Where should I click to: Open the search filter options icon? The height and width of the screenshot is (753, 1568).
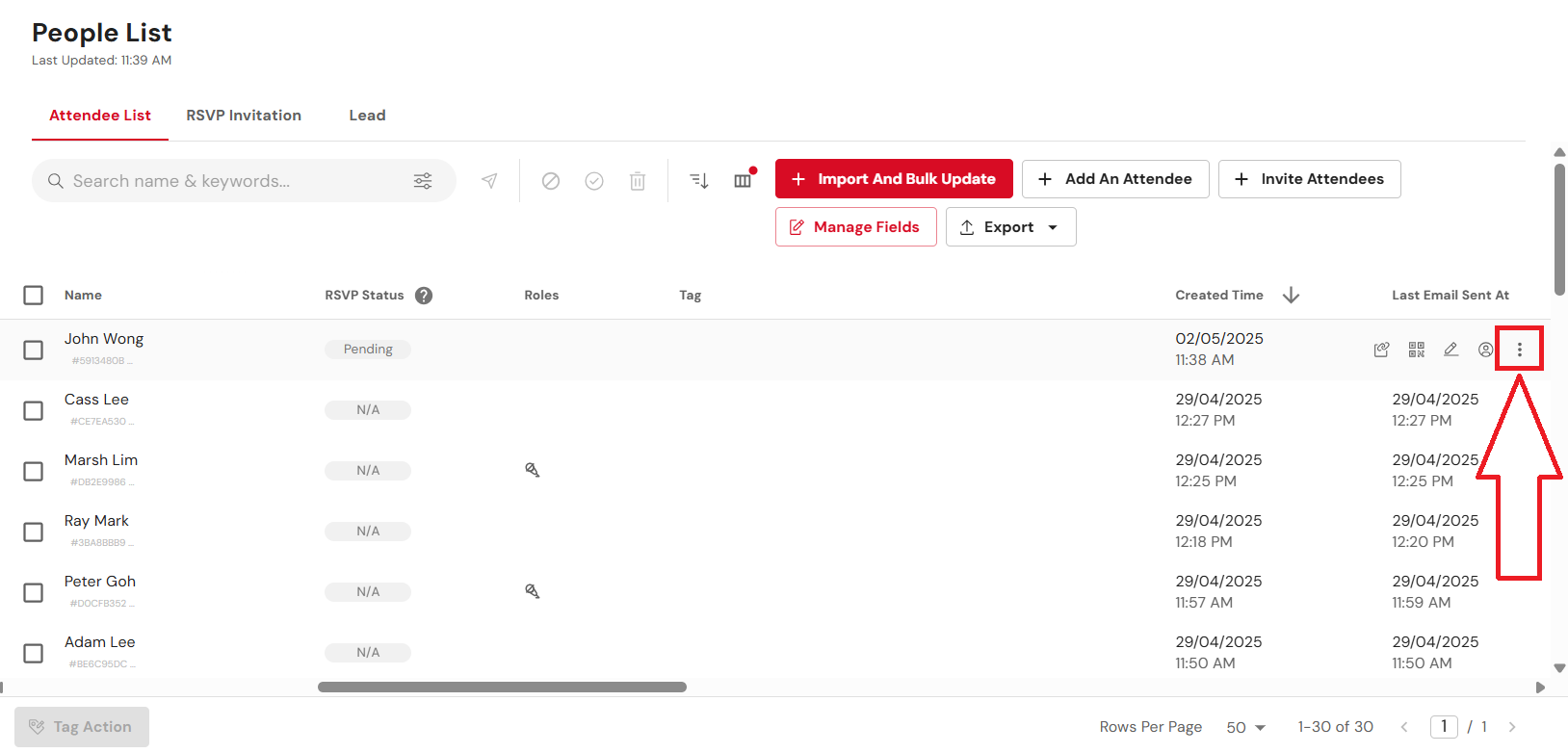coord(423,181)
